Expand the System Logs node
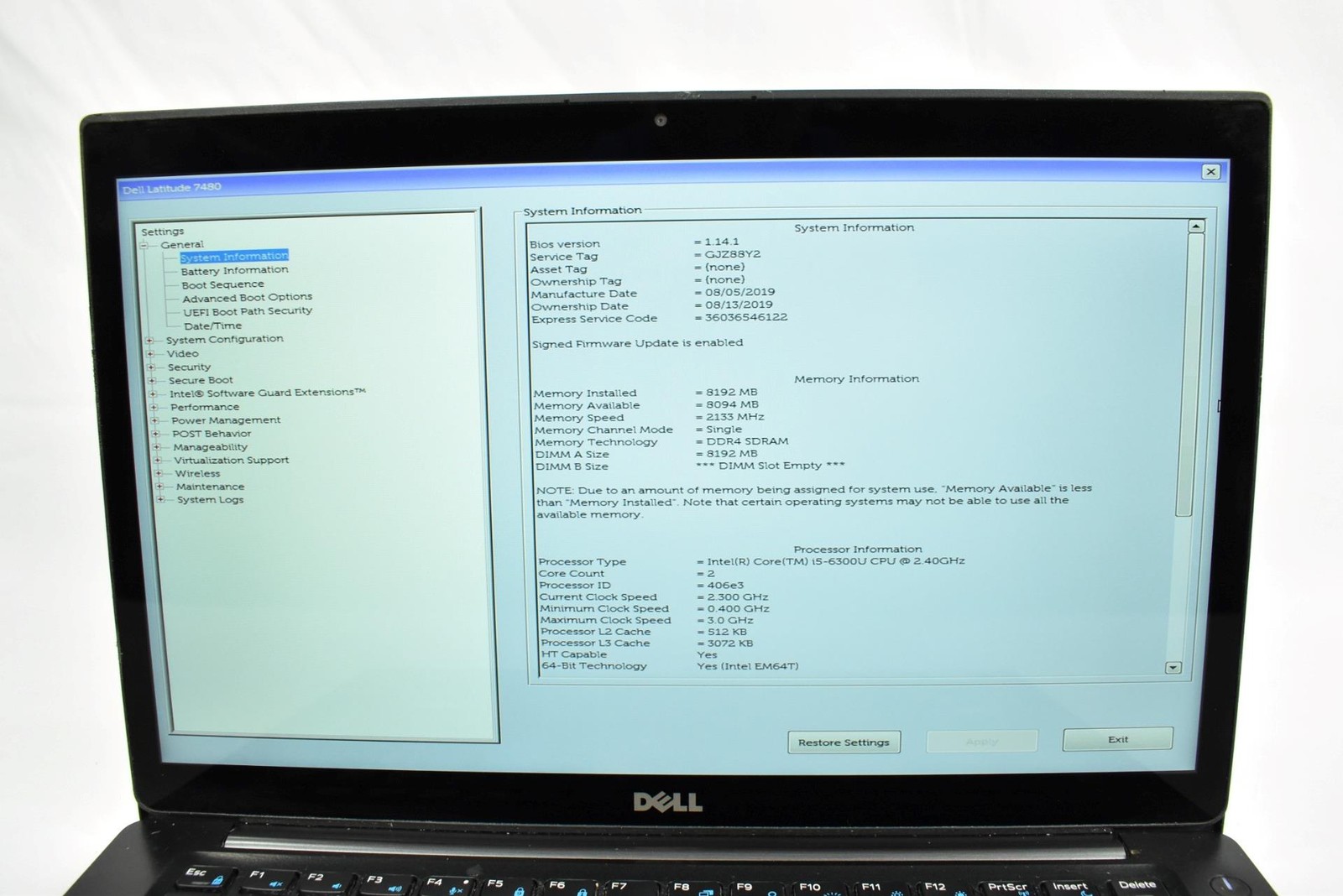Image resolution: width=1343 pixels, height=896 pixels. (x=159, y=500)
